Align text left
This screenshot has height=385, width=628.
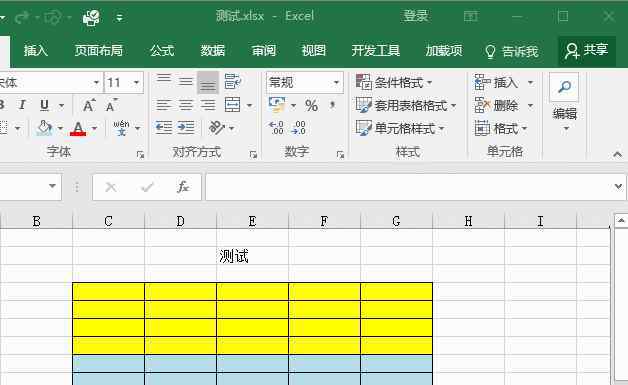tap(164, 105)
